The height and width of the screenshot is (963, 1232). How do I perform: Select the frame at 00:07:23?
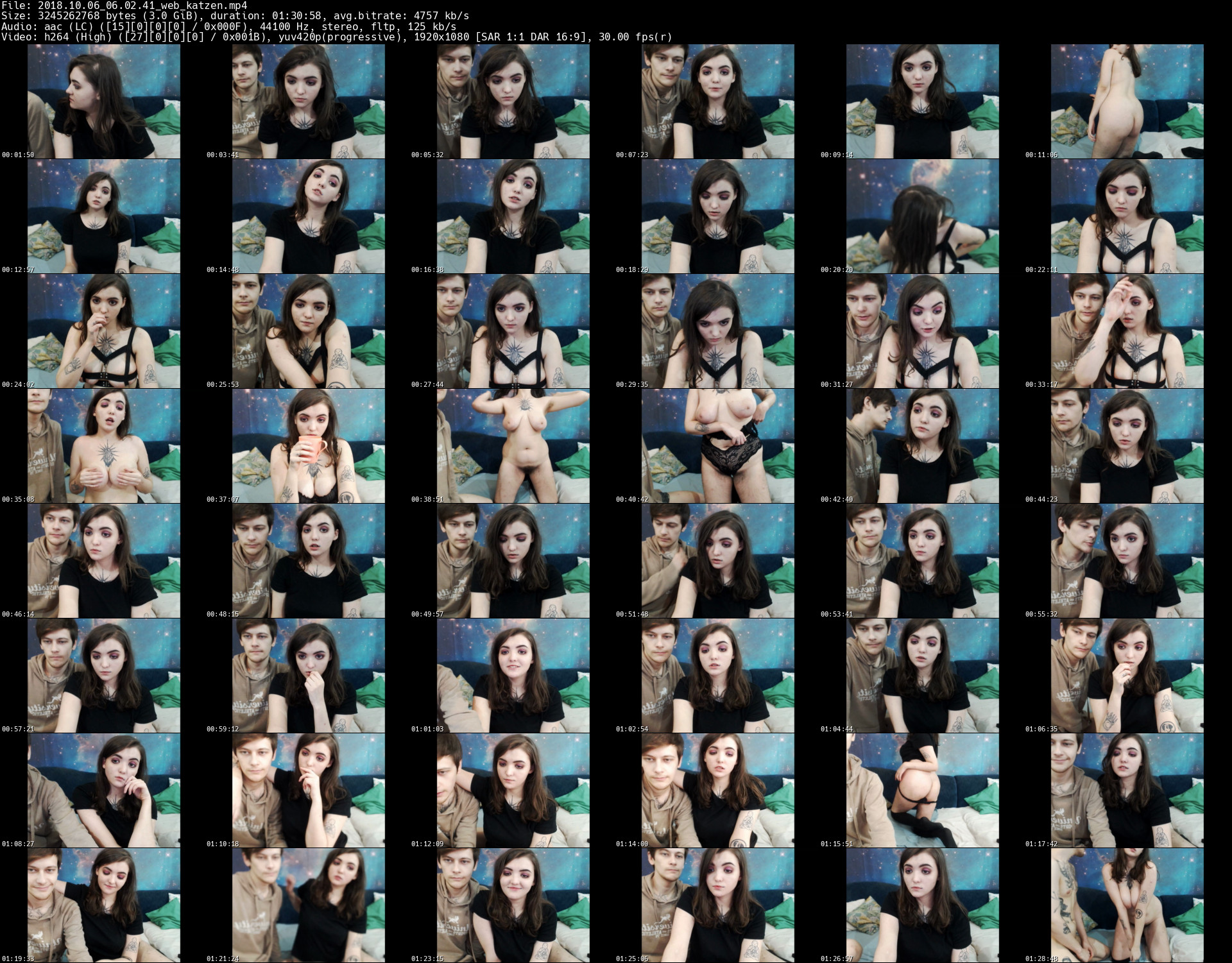(718, 101)
